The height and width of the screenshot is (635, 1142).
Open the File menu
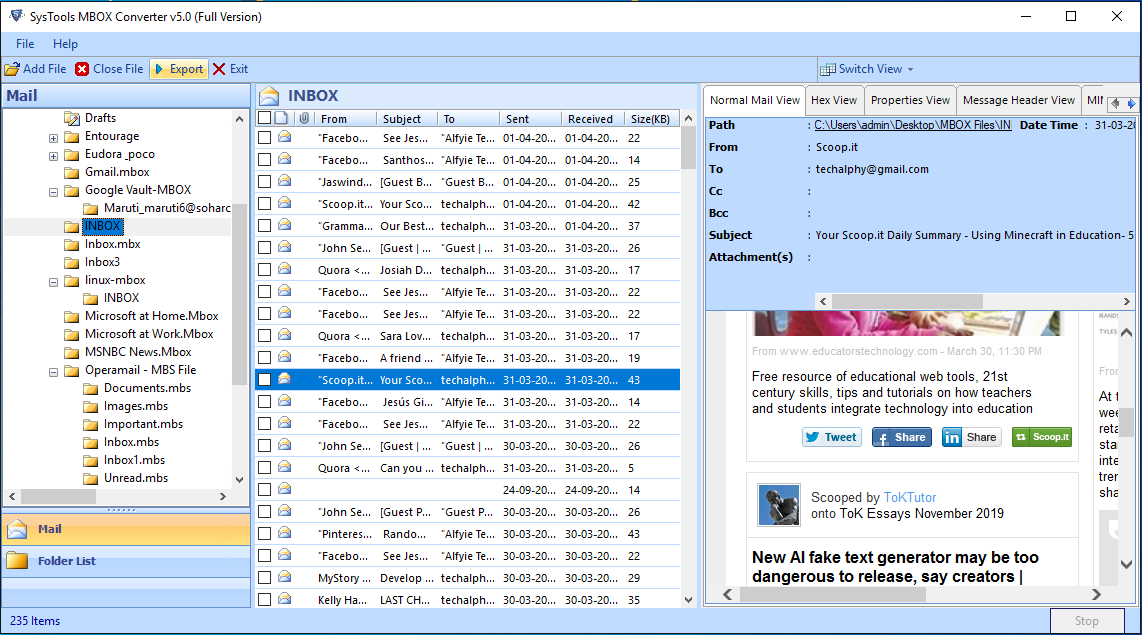coord(25,44)
